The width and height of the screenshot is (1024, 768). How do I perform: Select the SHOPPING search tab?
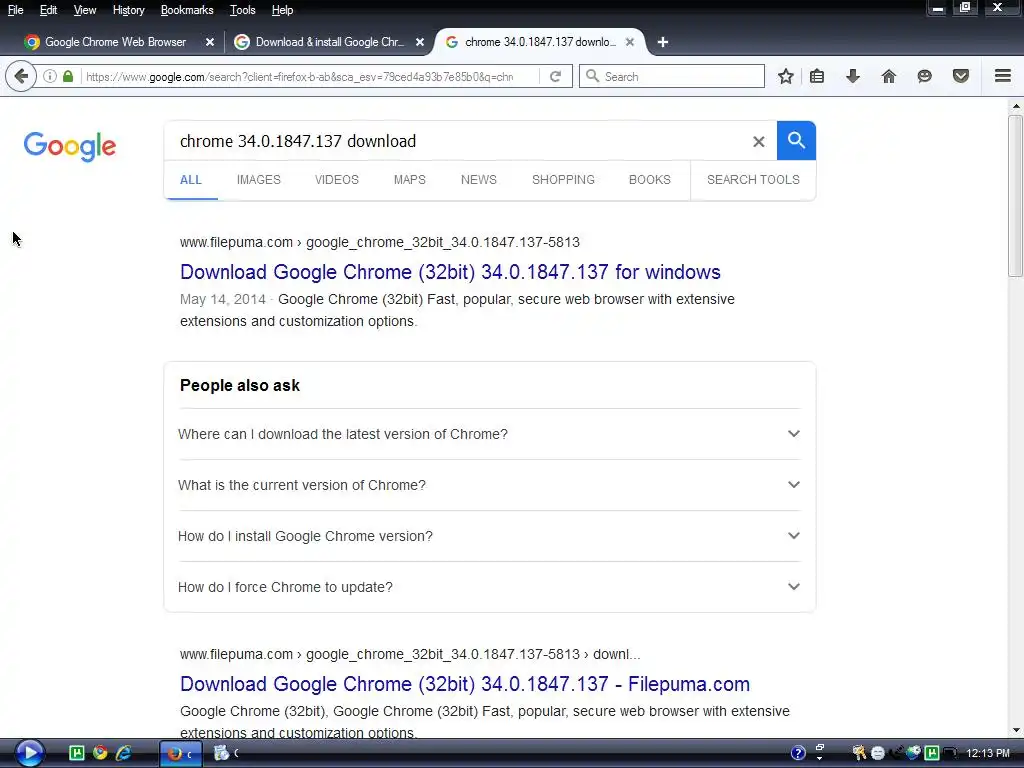point(563,180)
